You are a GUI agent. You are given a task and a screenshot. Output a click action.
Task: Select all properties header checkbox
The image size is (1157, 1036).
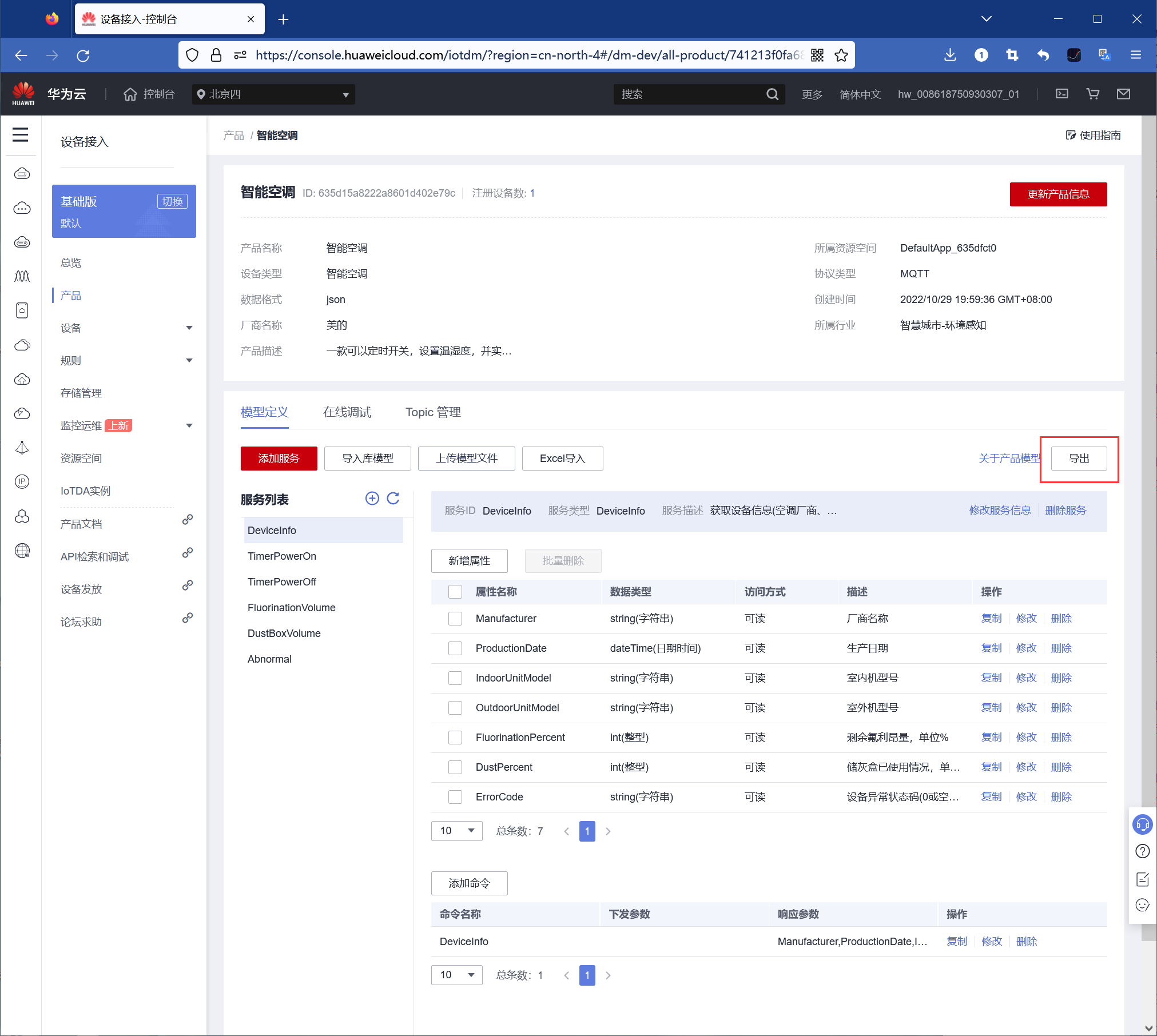click(x=455, y=592)
